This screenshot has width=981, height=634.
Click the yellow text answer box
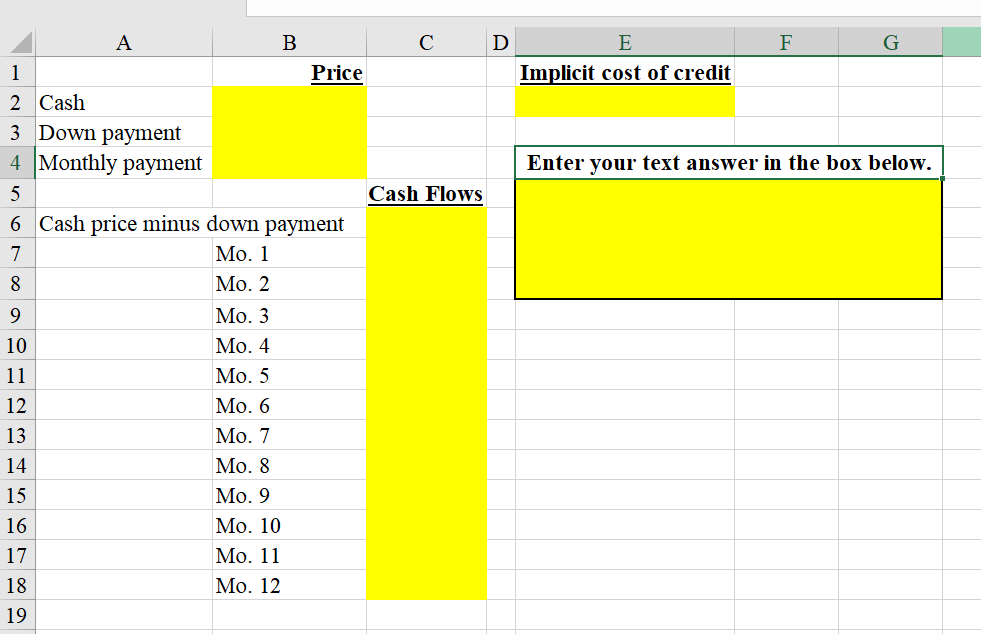(727, 240)
